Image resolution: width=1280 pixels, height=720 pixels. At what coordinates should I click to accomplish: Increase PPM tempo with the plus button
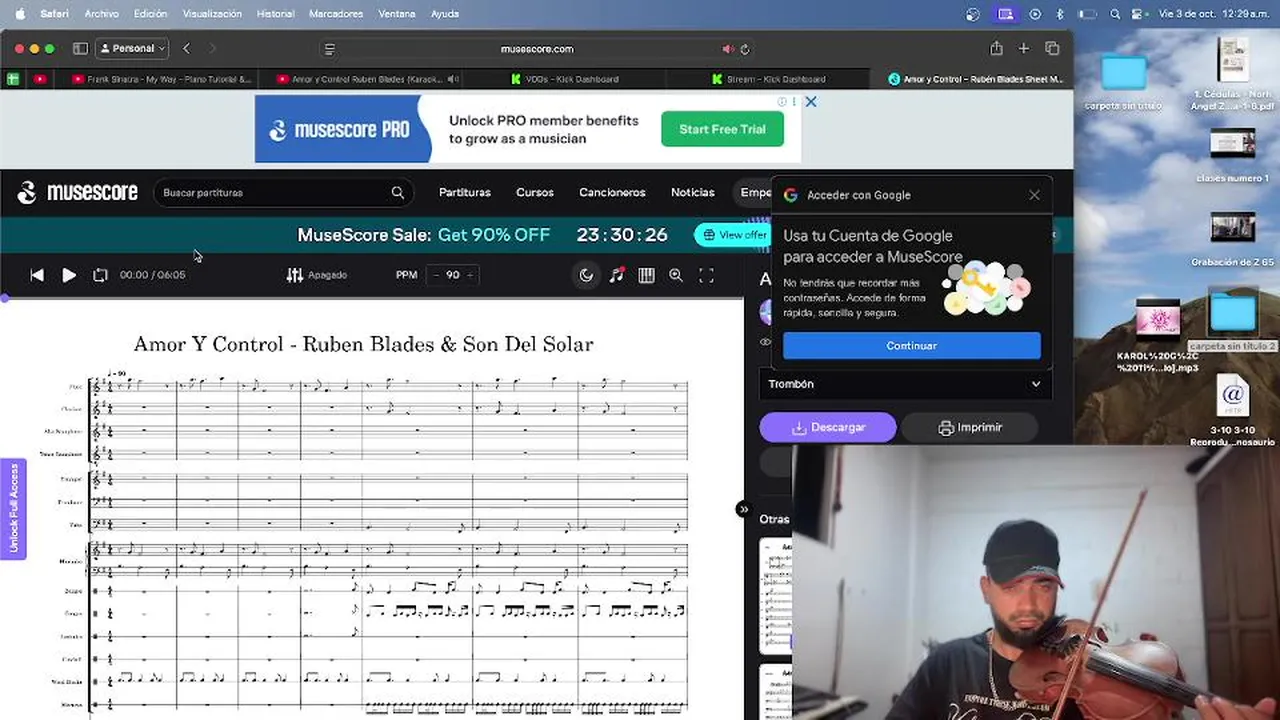(x=469, y=275)
